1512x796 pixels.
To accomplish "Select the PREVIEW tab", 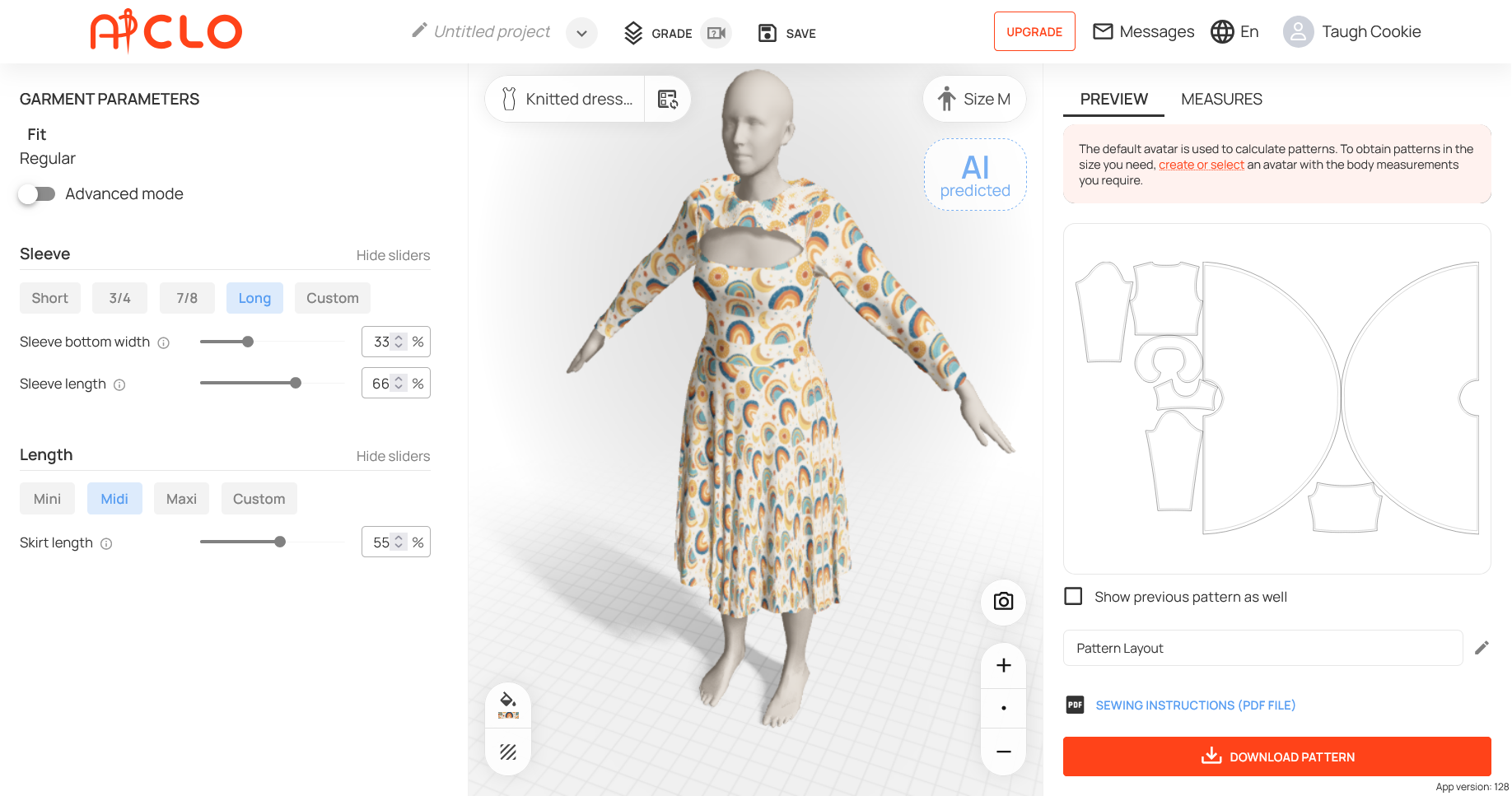I will pyautogui.click(x=1113, y=100).
